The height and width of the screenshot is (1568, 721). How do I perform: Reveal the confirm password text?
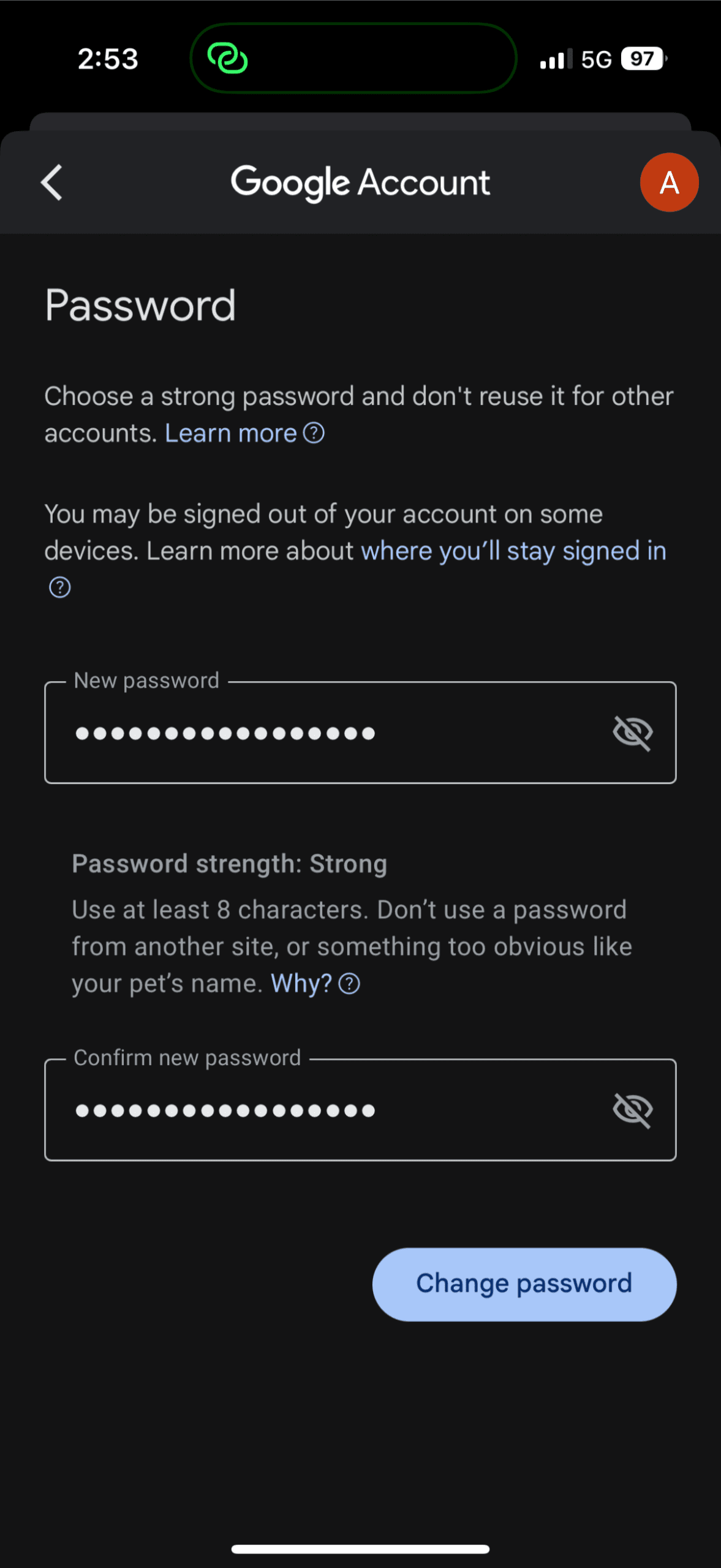(x=633, y=1109)
